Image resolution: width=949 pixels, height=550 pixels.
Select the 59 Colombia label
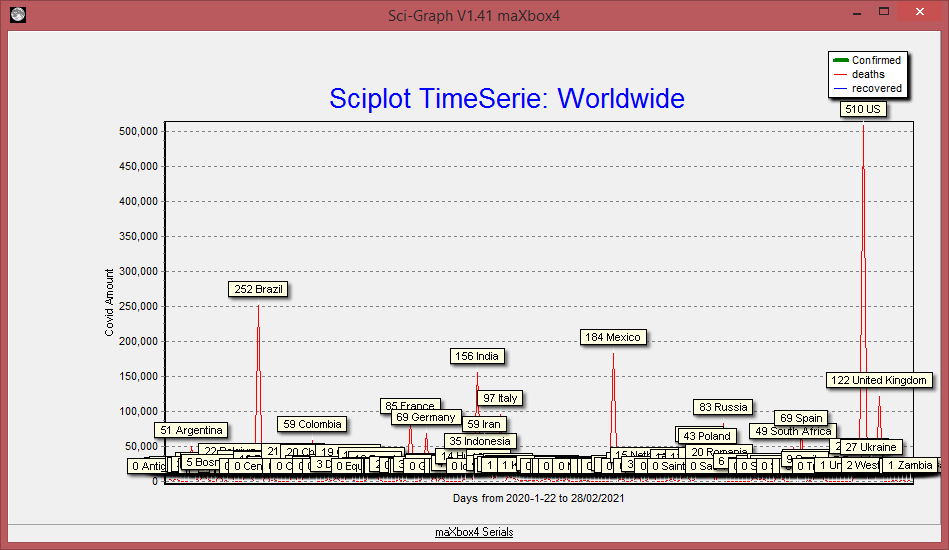point(312,424)
